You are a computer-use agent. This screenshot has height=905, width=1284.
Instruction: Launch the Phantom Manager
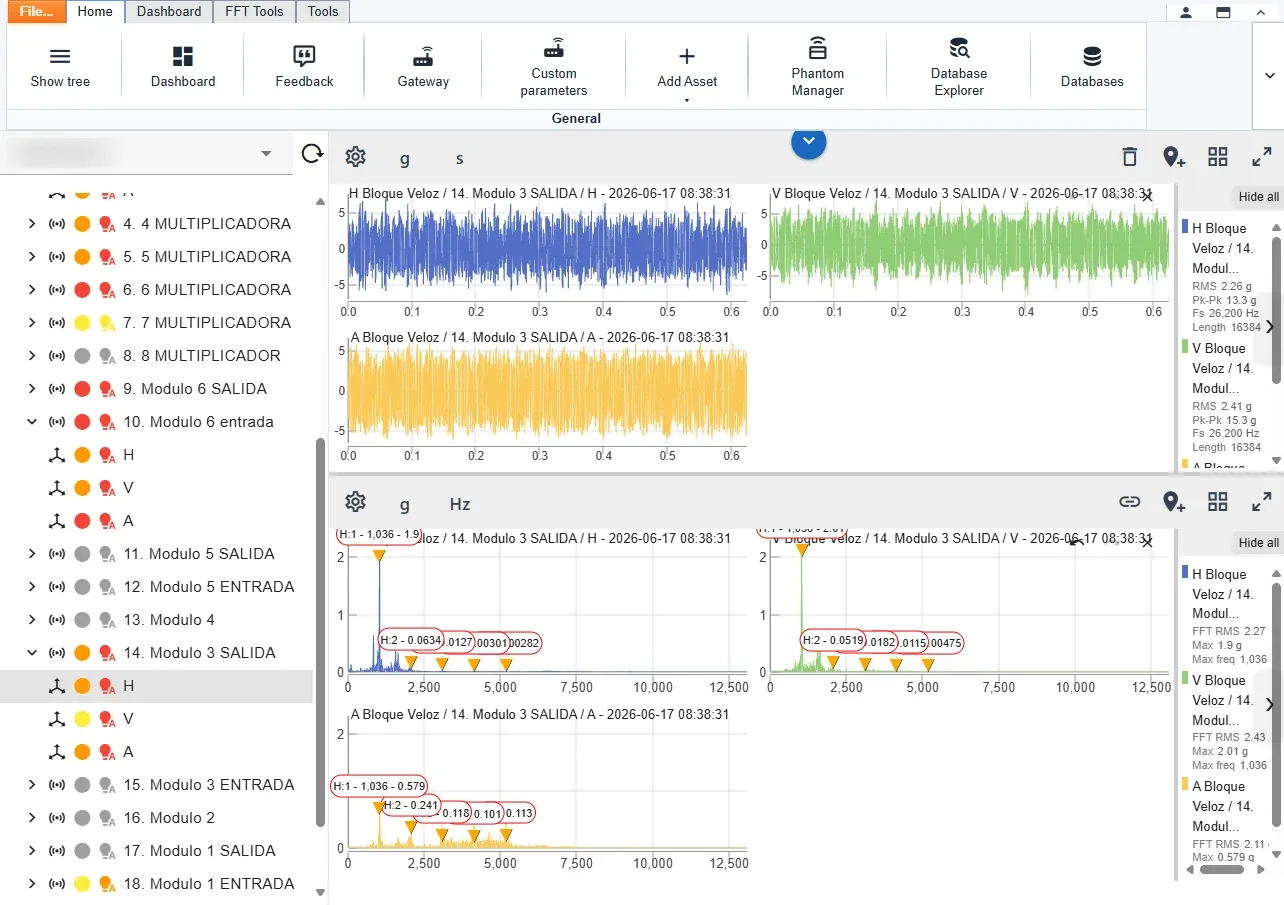(x=817, y=66)
